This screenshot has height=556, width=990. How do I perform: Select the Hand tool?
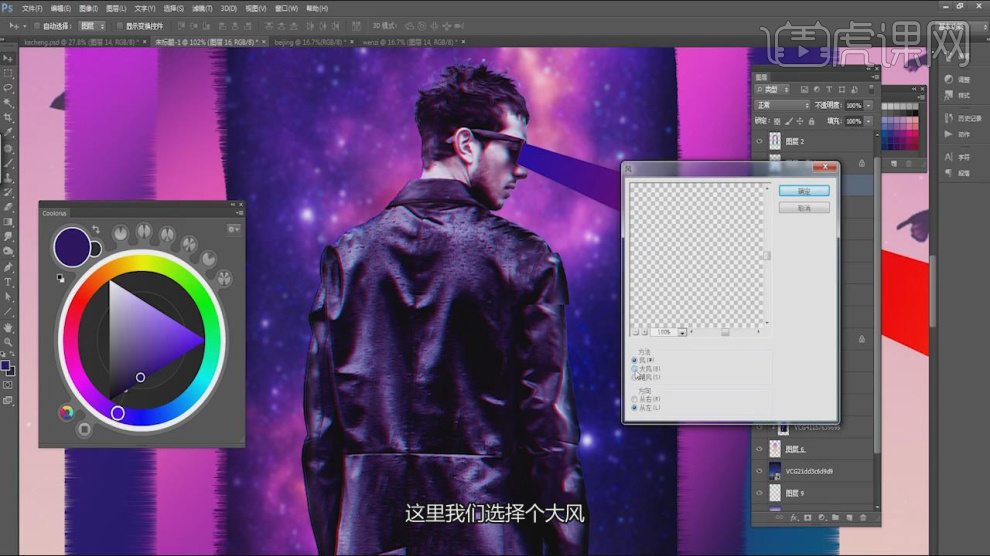pyautogui.click(x=8, y=328)
